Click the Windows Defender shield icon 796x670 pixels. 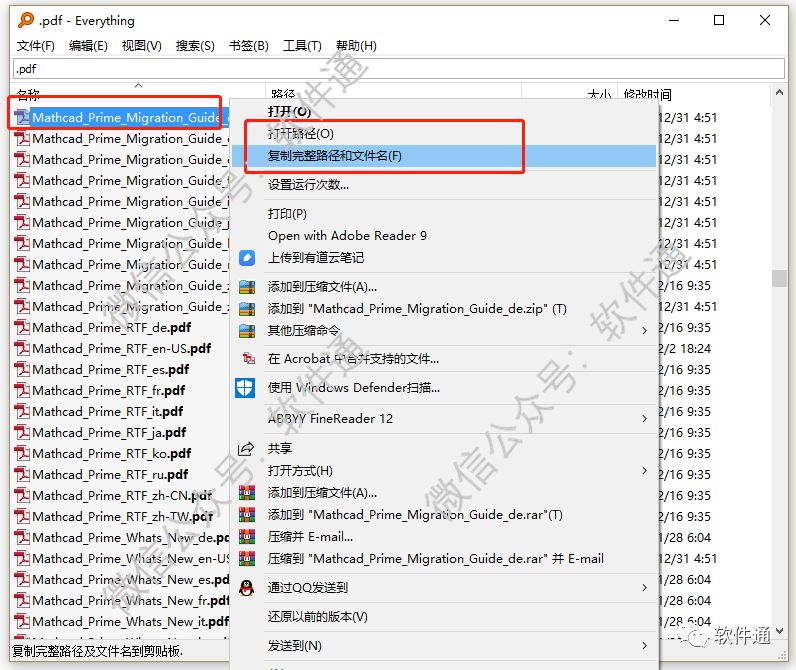tap(245, 388)
